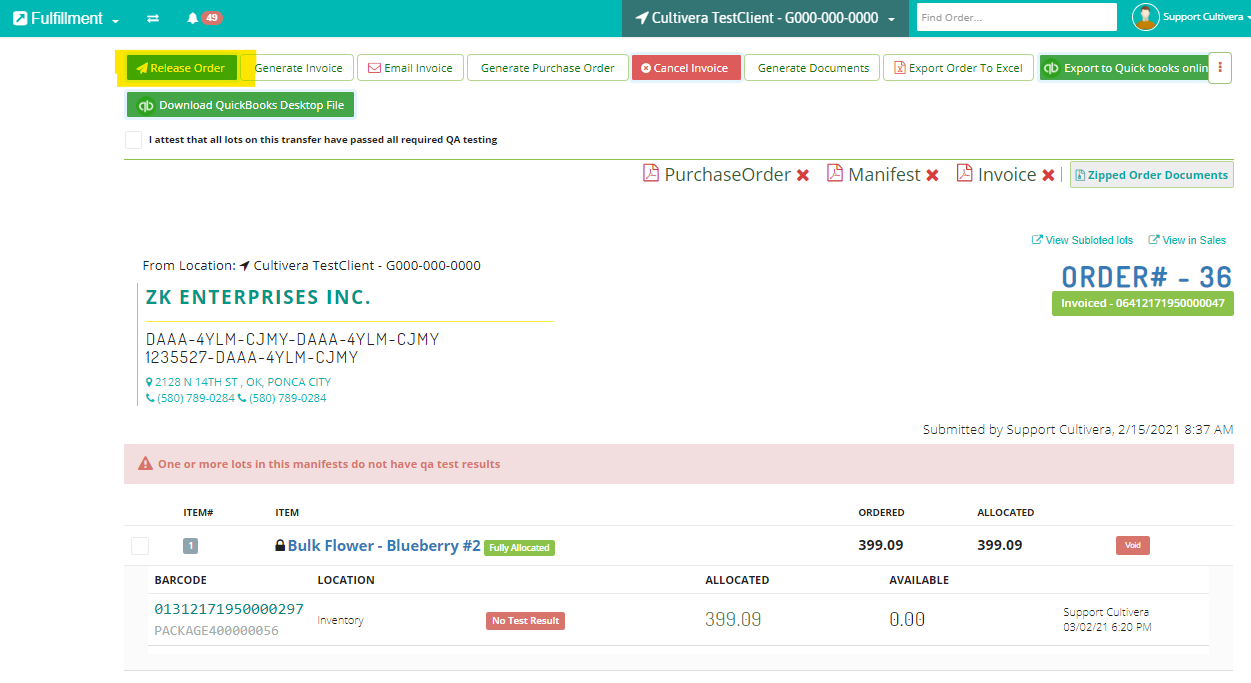This screenshot has width=1251, height=683.
Task: Click the View in Sales link
Action: pos(1187,240)
